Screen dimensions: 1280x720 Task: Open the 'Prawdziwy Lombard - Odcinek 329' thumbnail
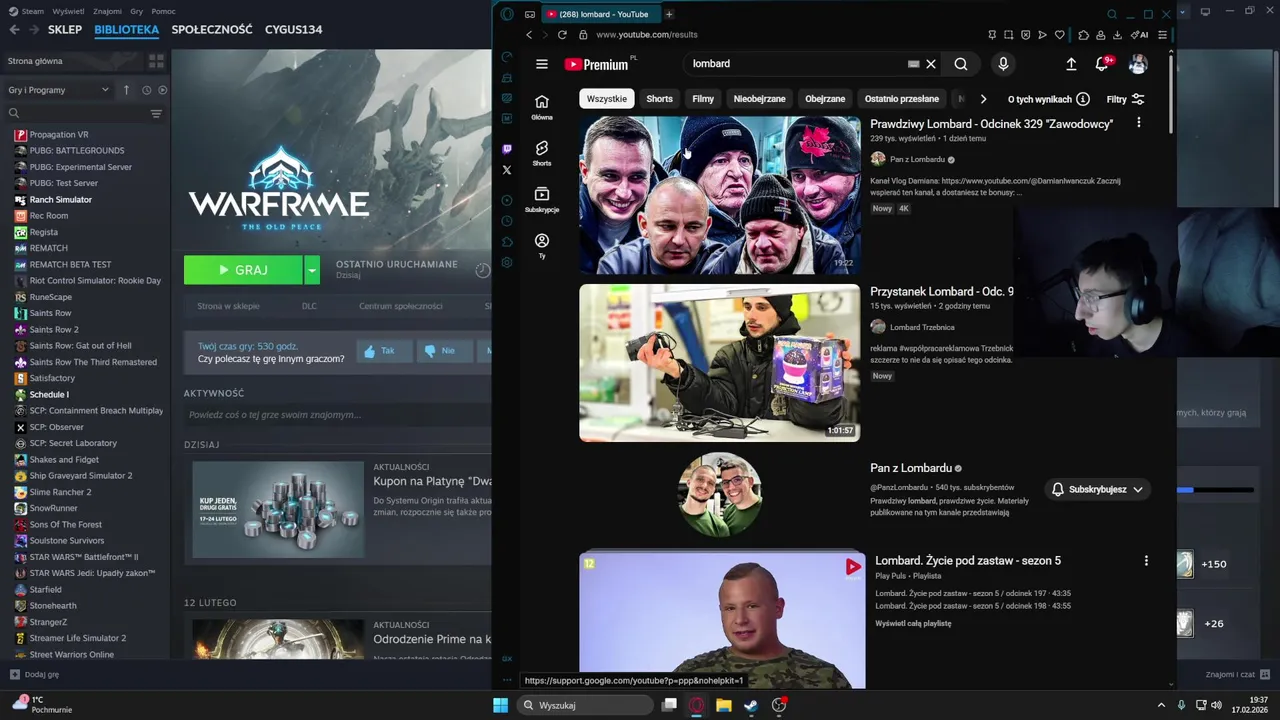(x=720, y=195)
